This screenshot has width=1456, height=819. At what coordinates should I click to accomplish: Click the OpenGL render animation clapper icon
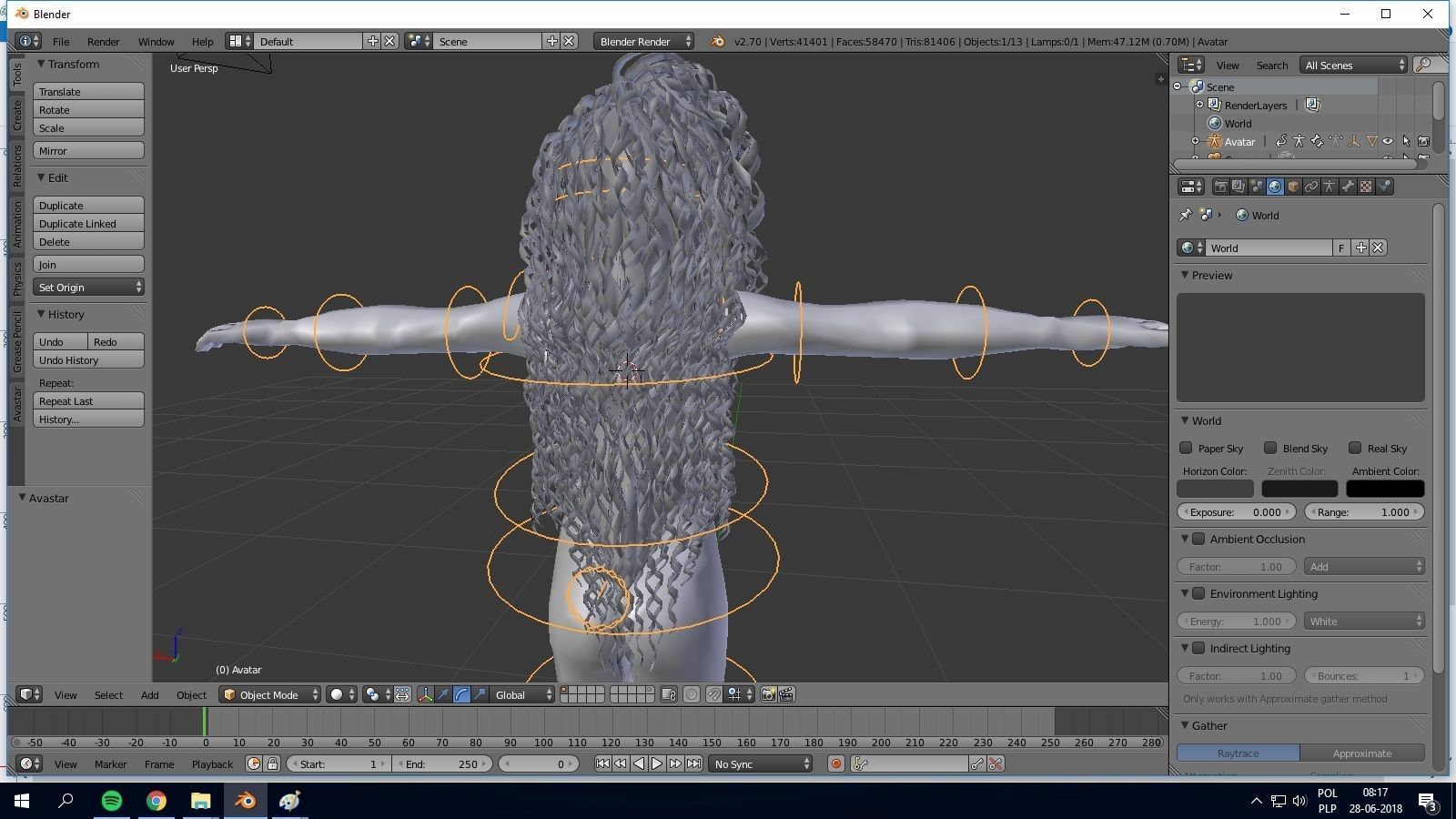coord(786,694)
